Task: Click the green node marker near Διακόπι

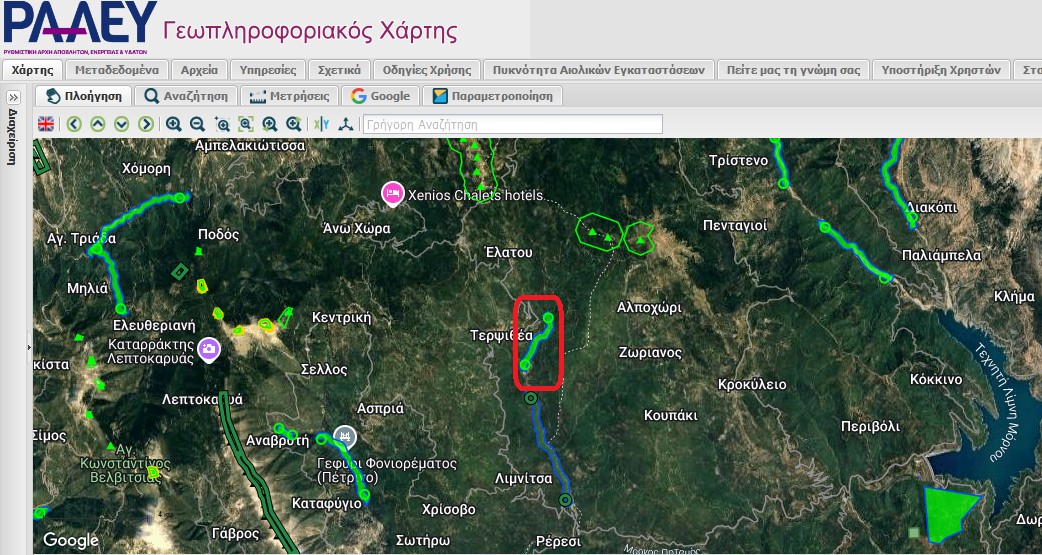Action: click(x=912, y=217)
